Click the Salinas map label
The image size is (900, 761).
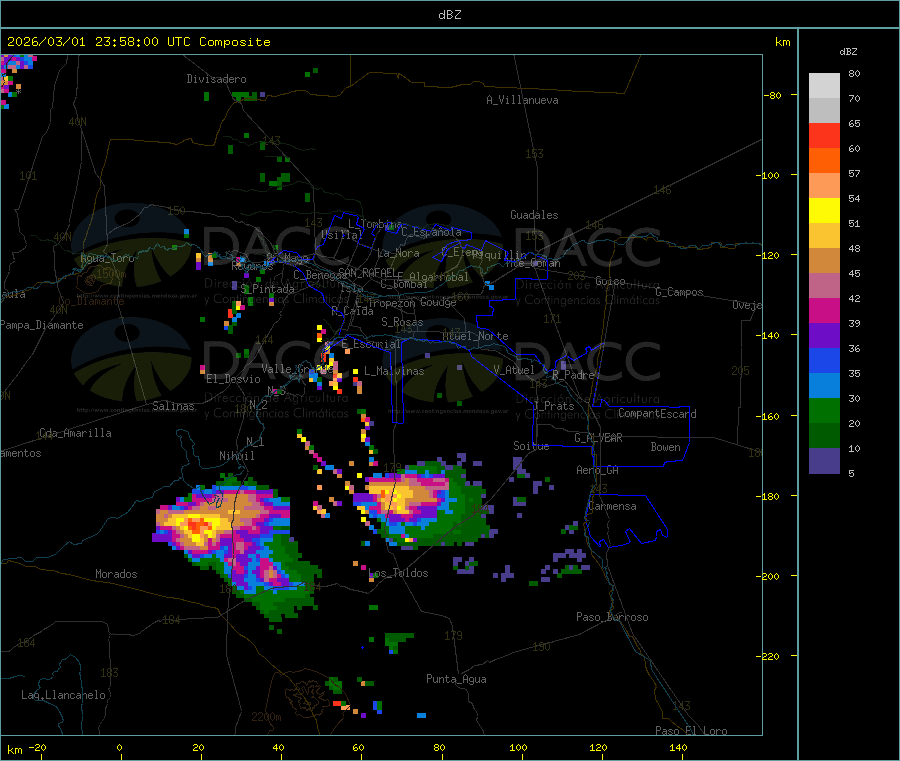coord(173,406)
